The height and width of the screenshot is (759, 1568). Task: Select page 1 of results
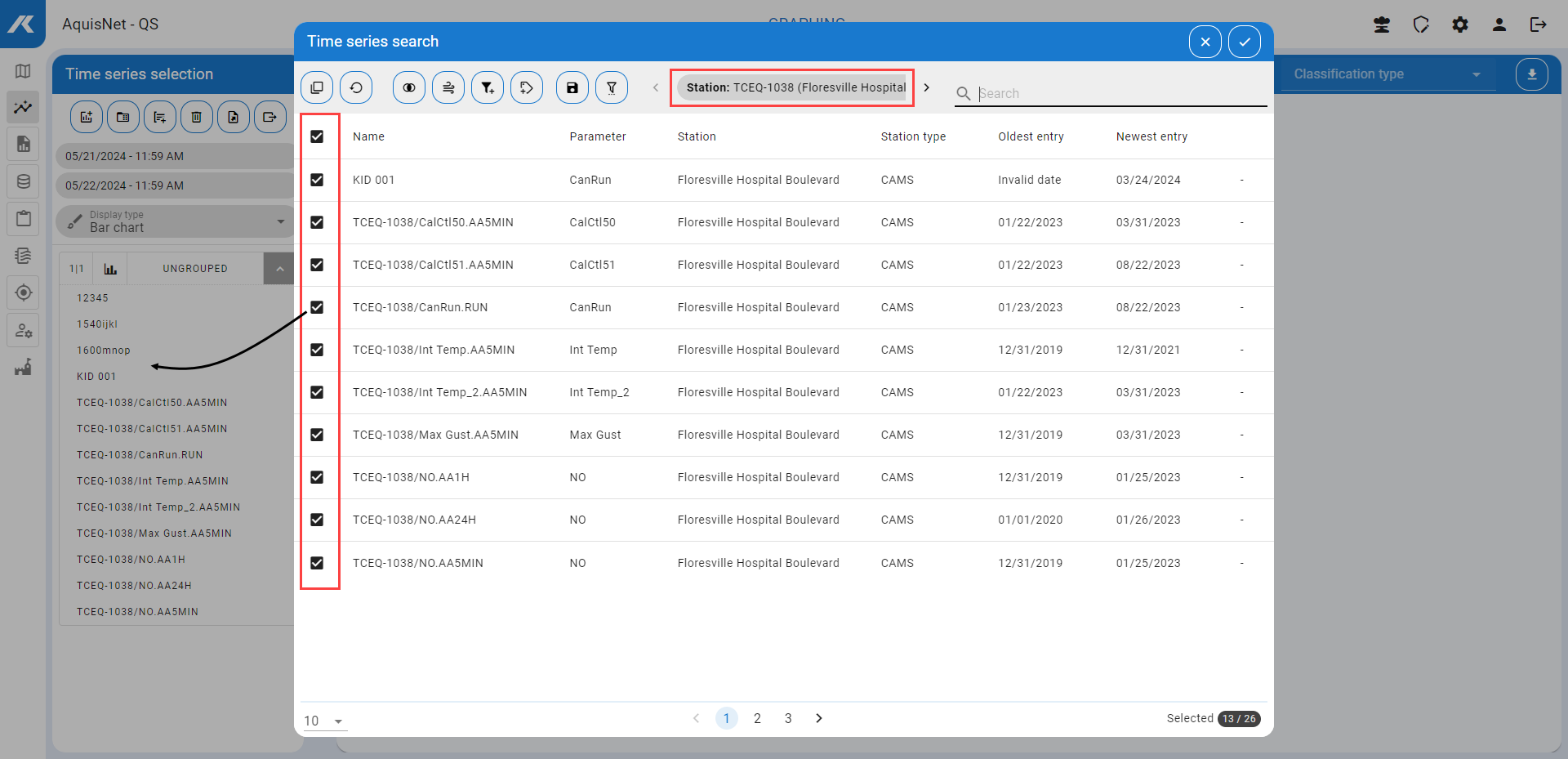tap(726, 718)
